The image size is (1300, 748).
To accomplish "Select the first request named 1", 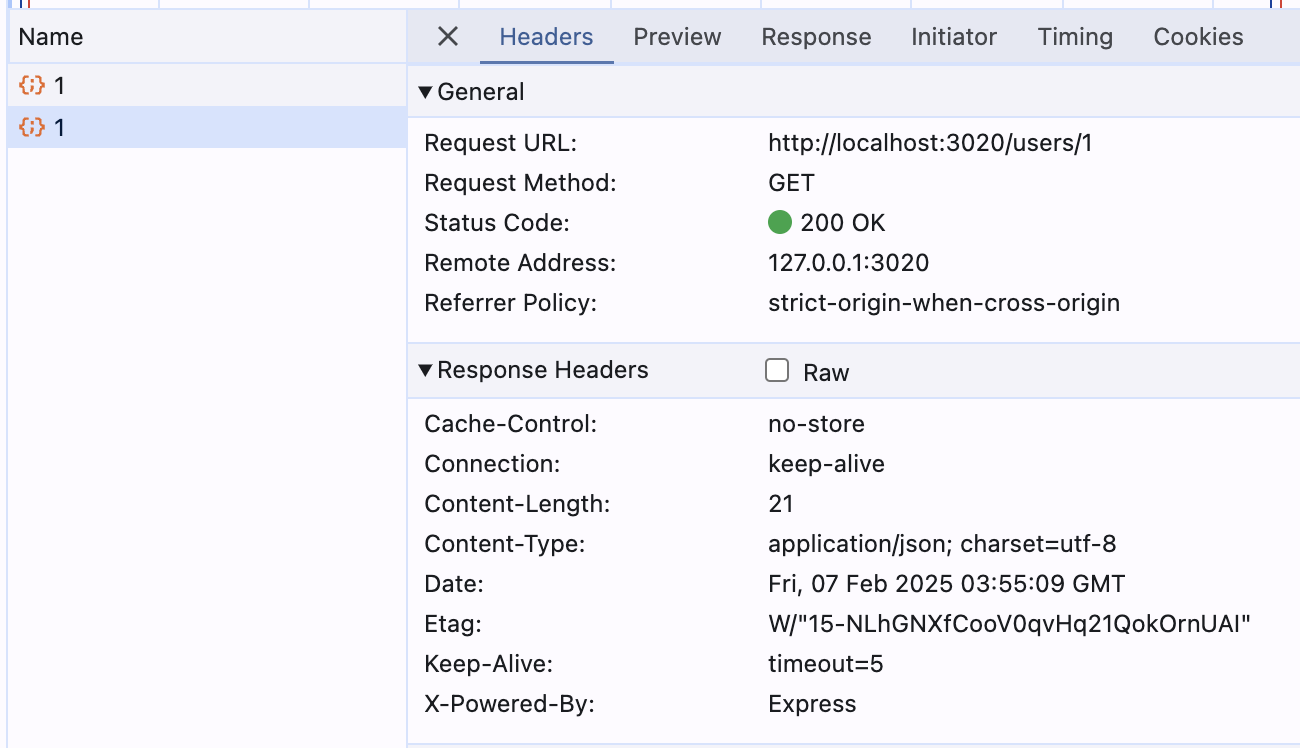I will (207, 86).
